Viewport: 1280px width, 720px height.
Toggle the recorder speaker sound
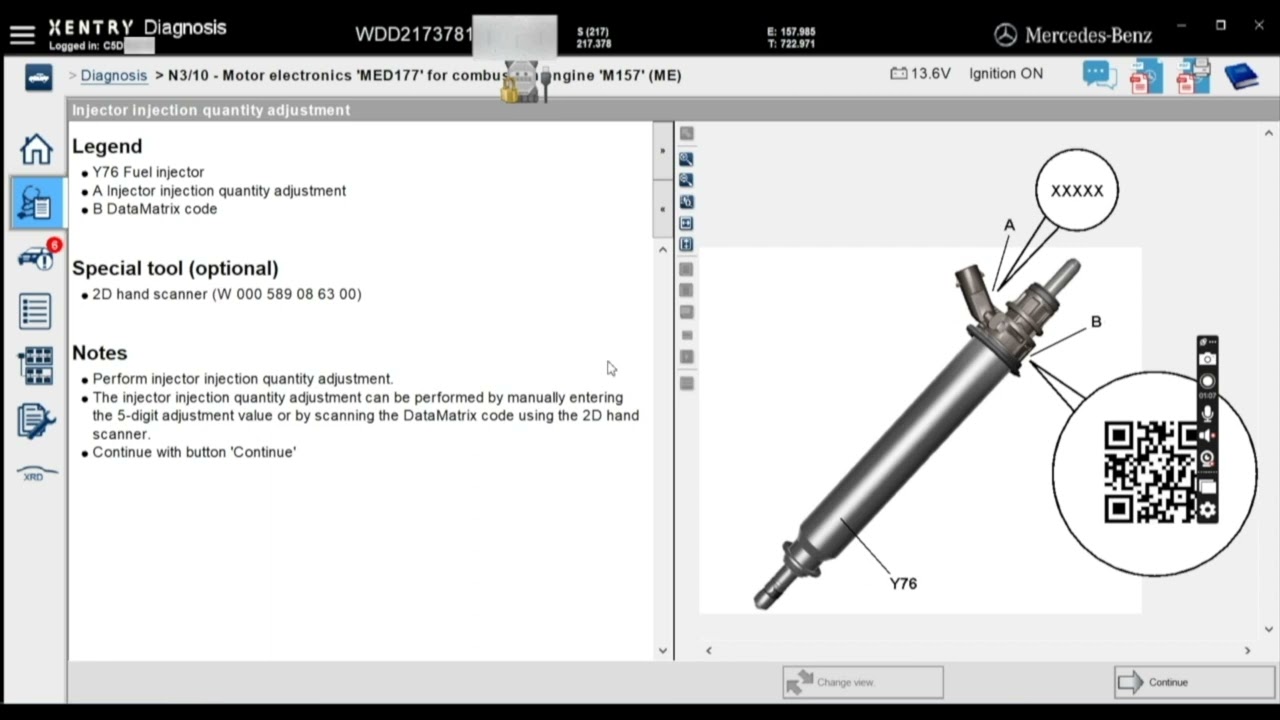tap(1207, 436)
